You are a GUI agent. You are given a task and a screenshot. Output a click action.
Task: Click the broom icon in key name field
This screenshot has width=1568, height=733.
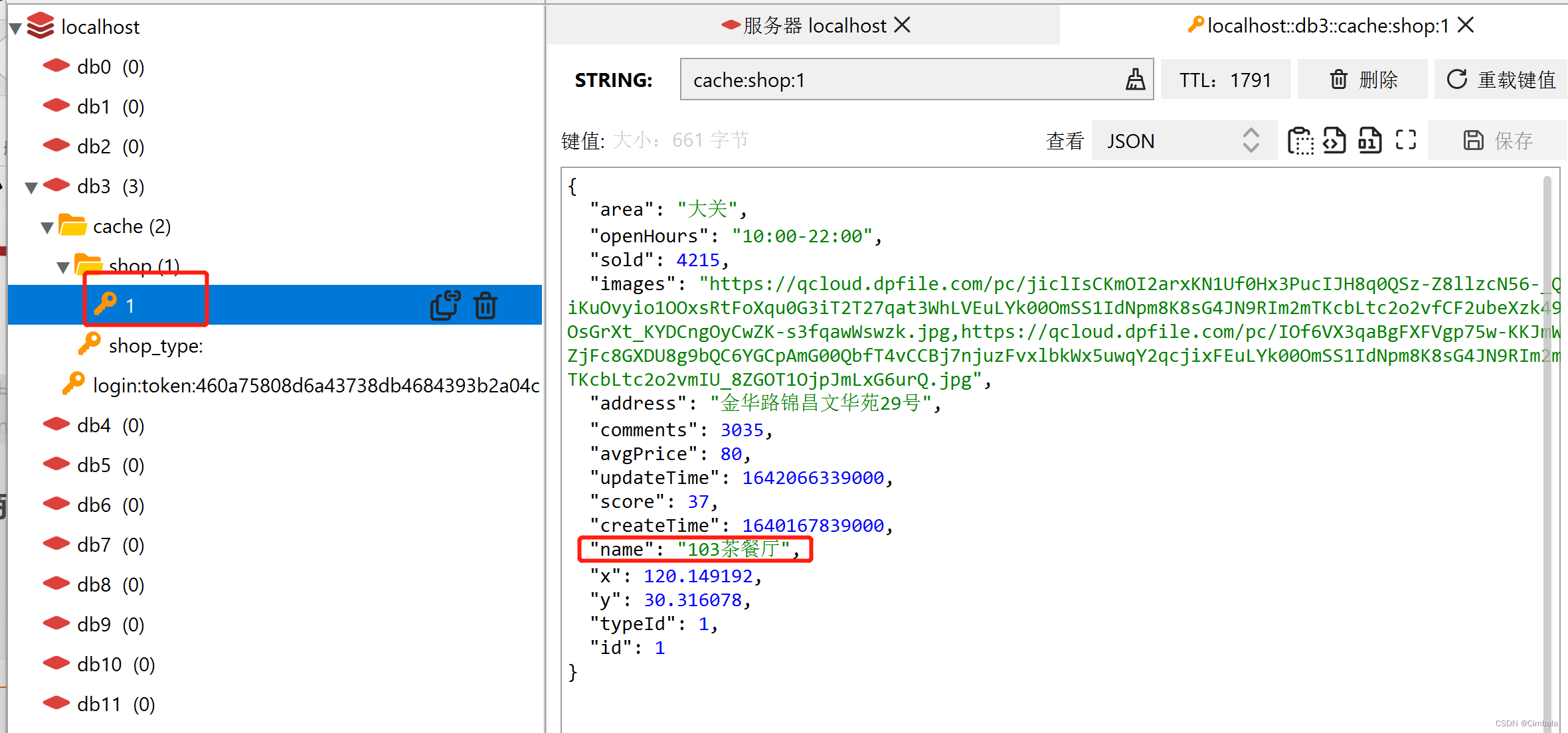[x=1135, y=80]
